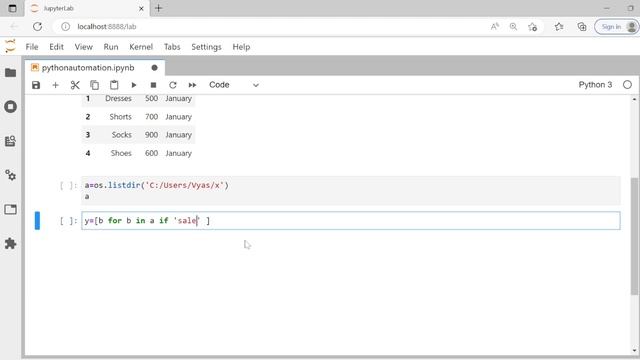The image size is (640, 360).
Task: Click the notebook vertical scrollbar
Action: point(634,236)
